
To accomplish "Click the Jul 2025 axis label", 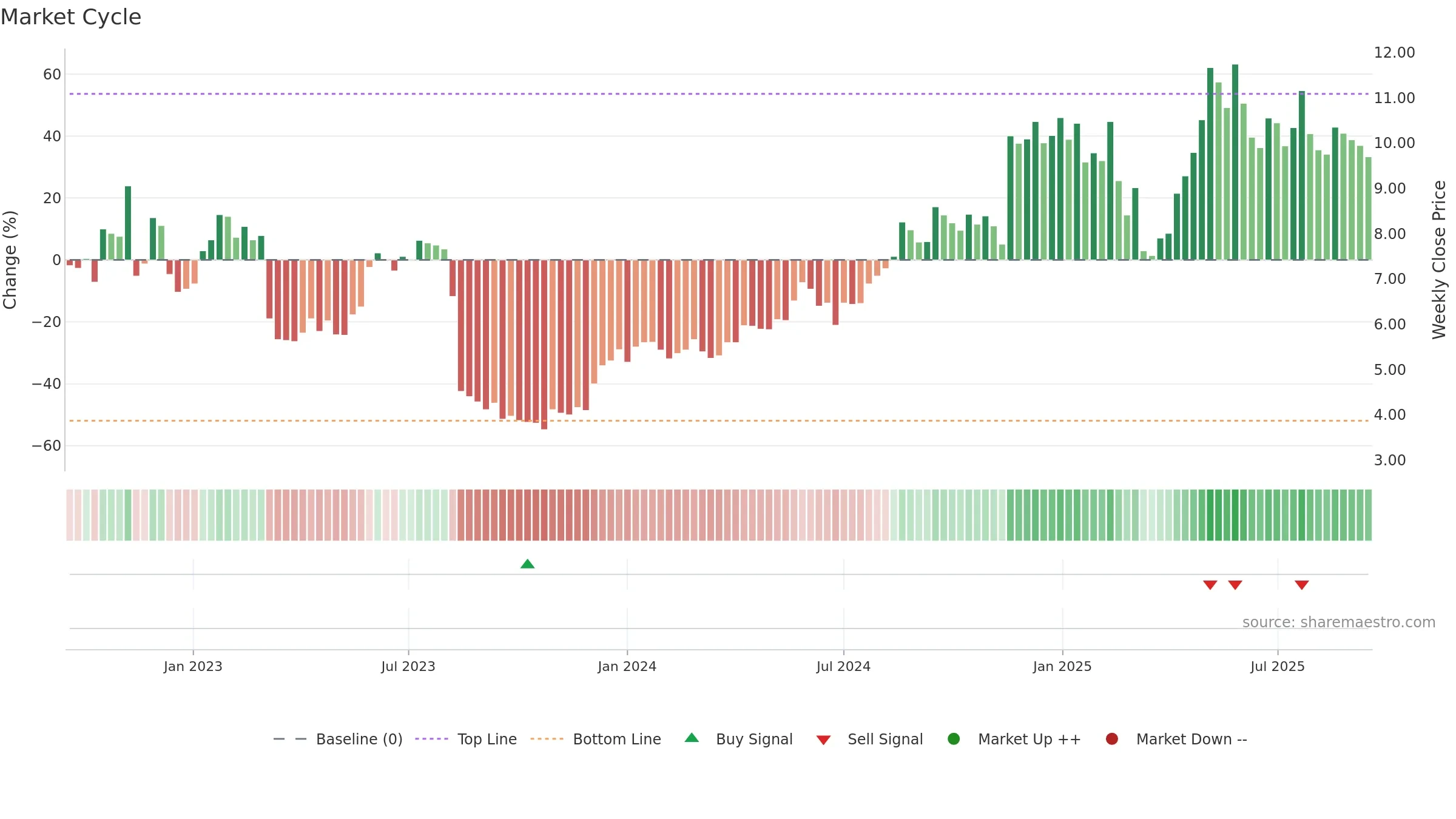I will 1278,666.
